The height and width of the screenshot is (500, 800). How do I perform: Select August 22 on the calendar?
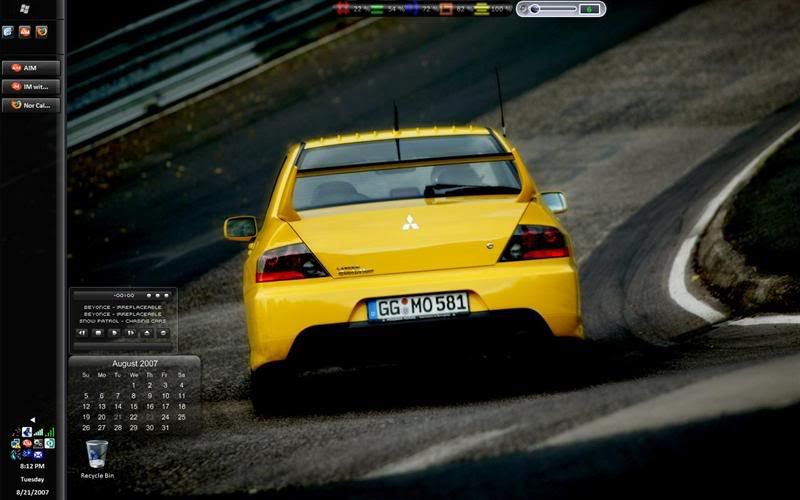click(134, 417)
